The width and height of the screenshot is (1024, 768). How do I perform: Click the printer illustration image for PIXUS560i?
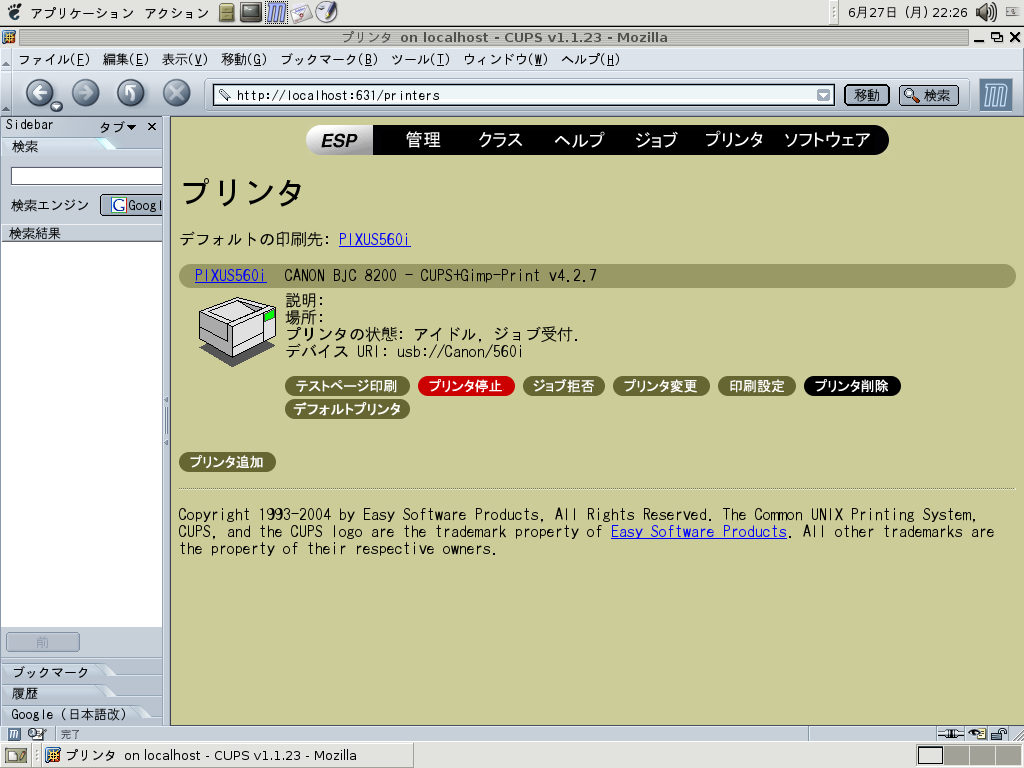click(237, 330)
